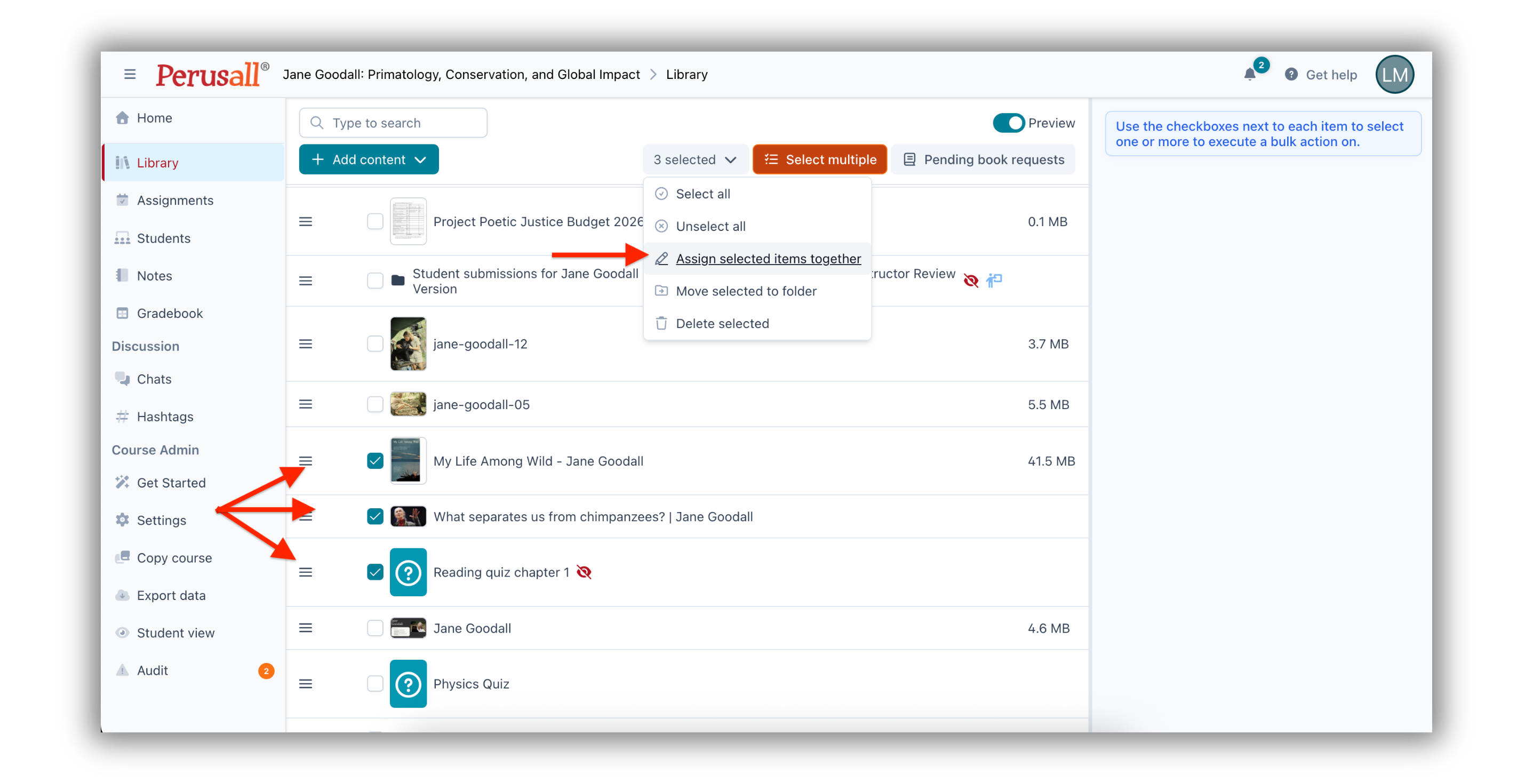Open Hashtags in the sidebar

165,417
